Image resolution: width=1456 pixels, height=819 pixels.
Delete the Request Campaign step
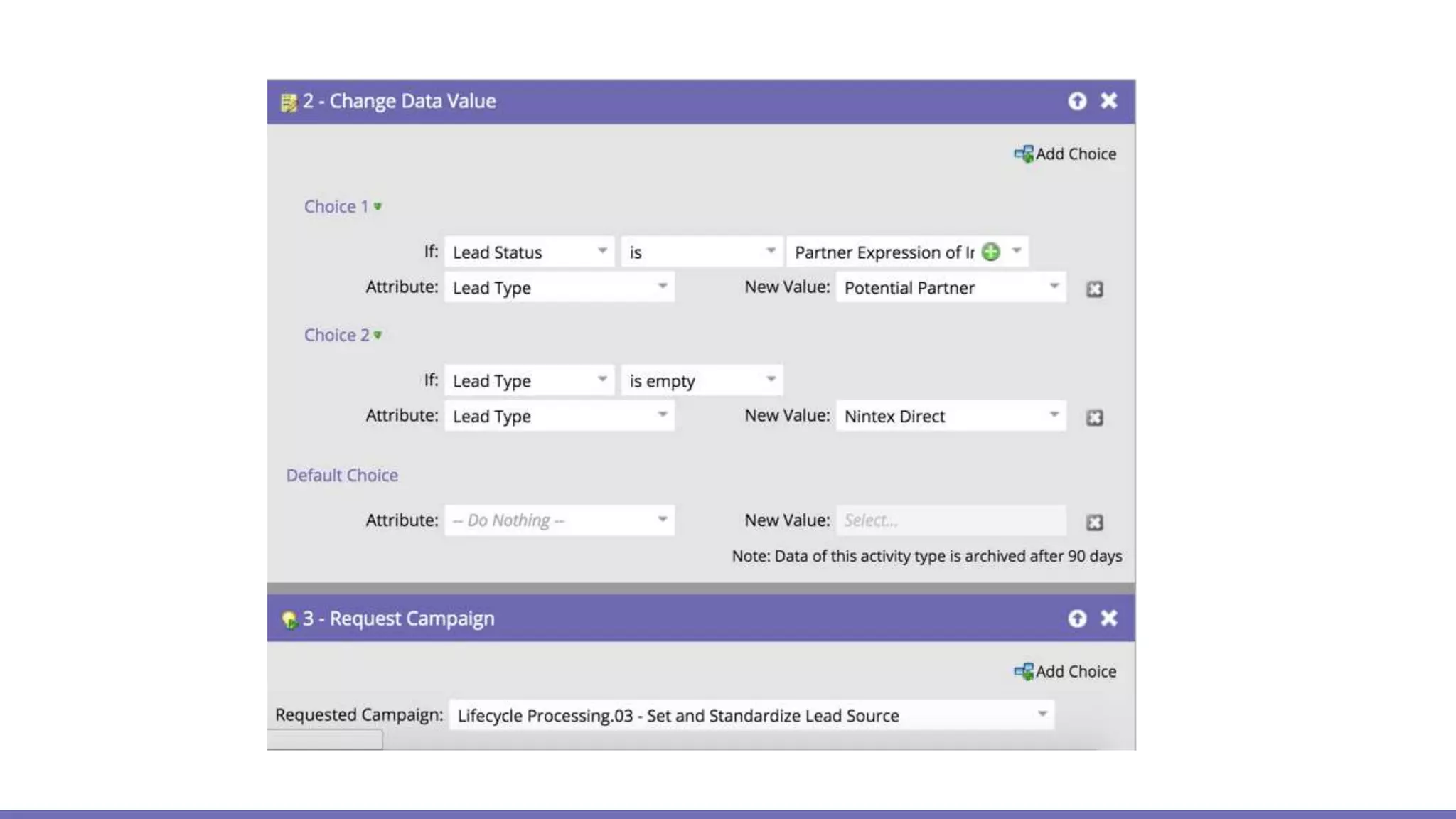(x=1108, y=619)
